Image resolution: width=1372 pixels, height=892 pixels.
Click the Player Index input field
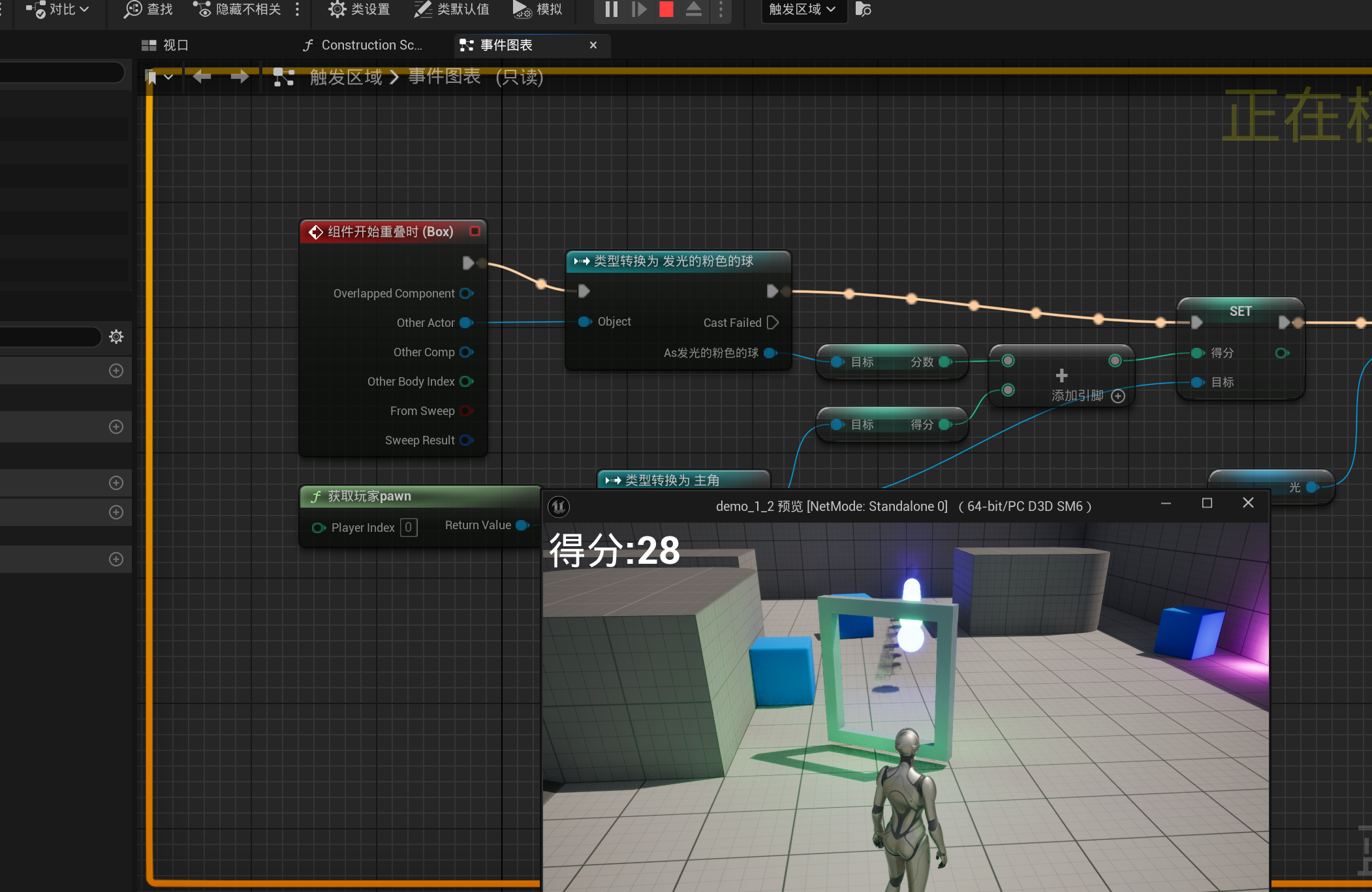pos(409,527)
